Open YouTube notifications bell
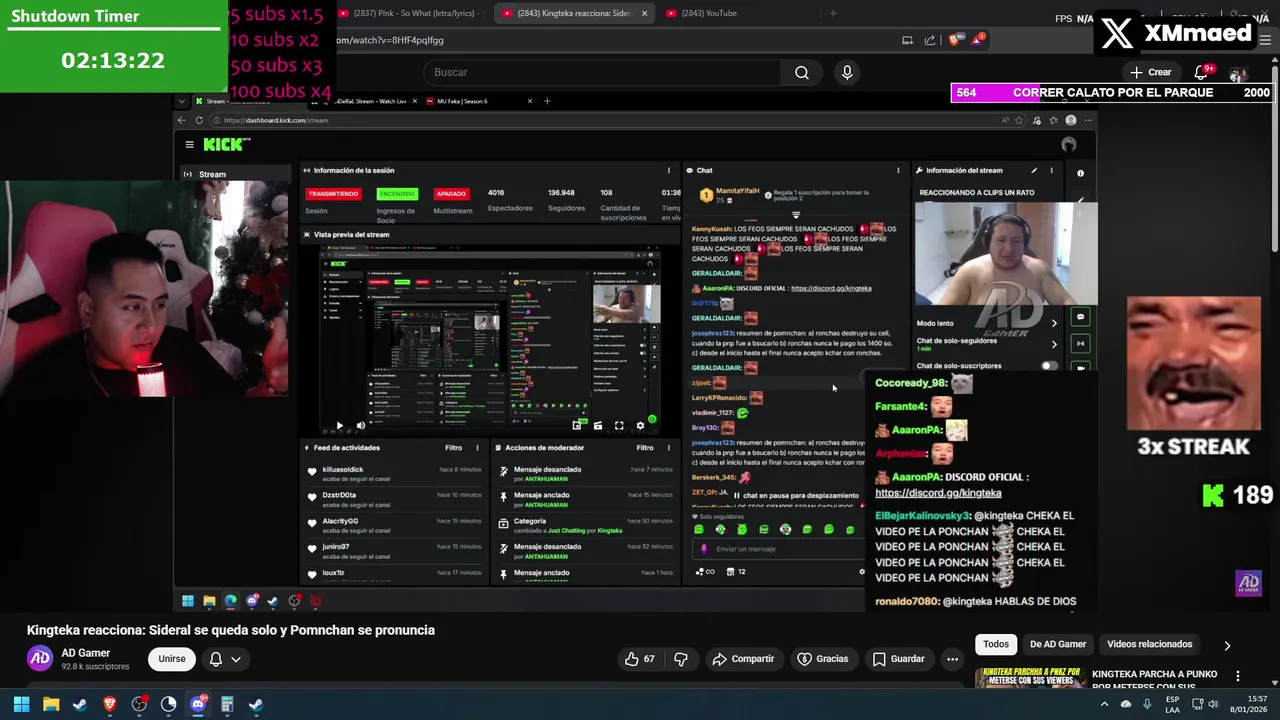 coord(1202,72)
